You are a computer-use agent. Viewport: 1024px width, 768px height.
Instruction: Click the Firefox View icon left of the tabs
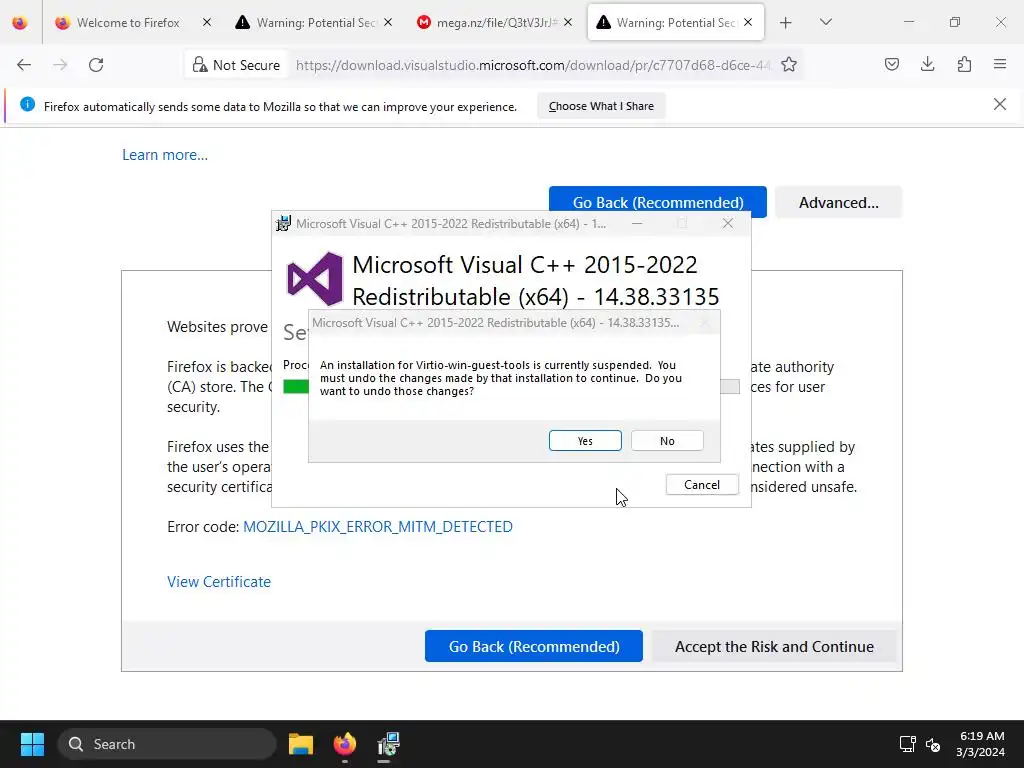[x=20, y=22]
